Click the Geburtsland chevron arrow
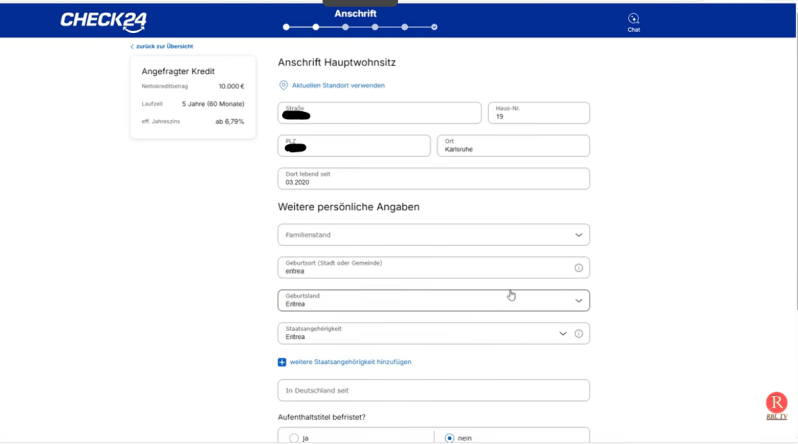This screenshot has height=444, width=798. [x=579, y=301]
